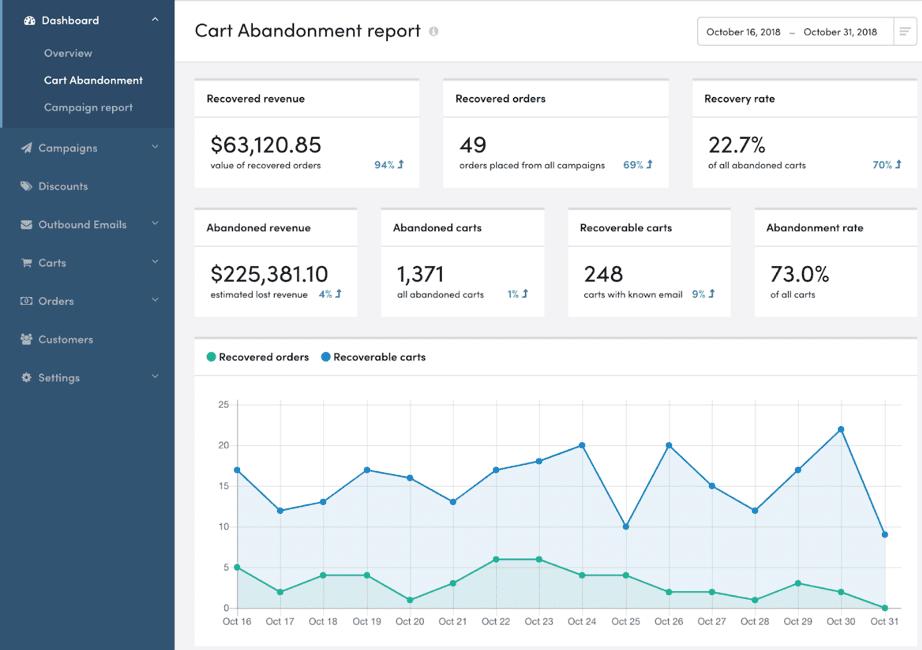Click the Discounts tag icon
The width and height of the screenshot is (922, 650).
coord(26,186)
